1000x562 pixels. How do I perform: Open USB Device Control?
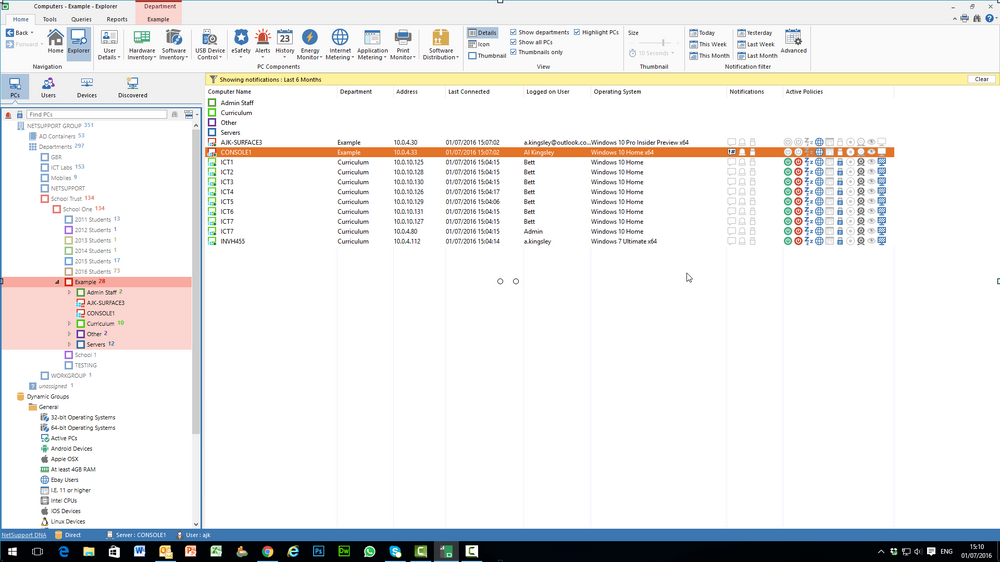210,45
